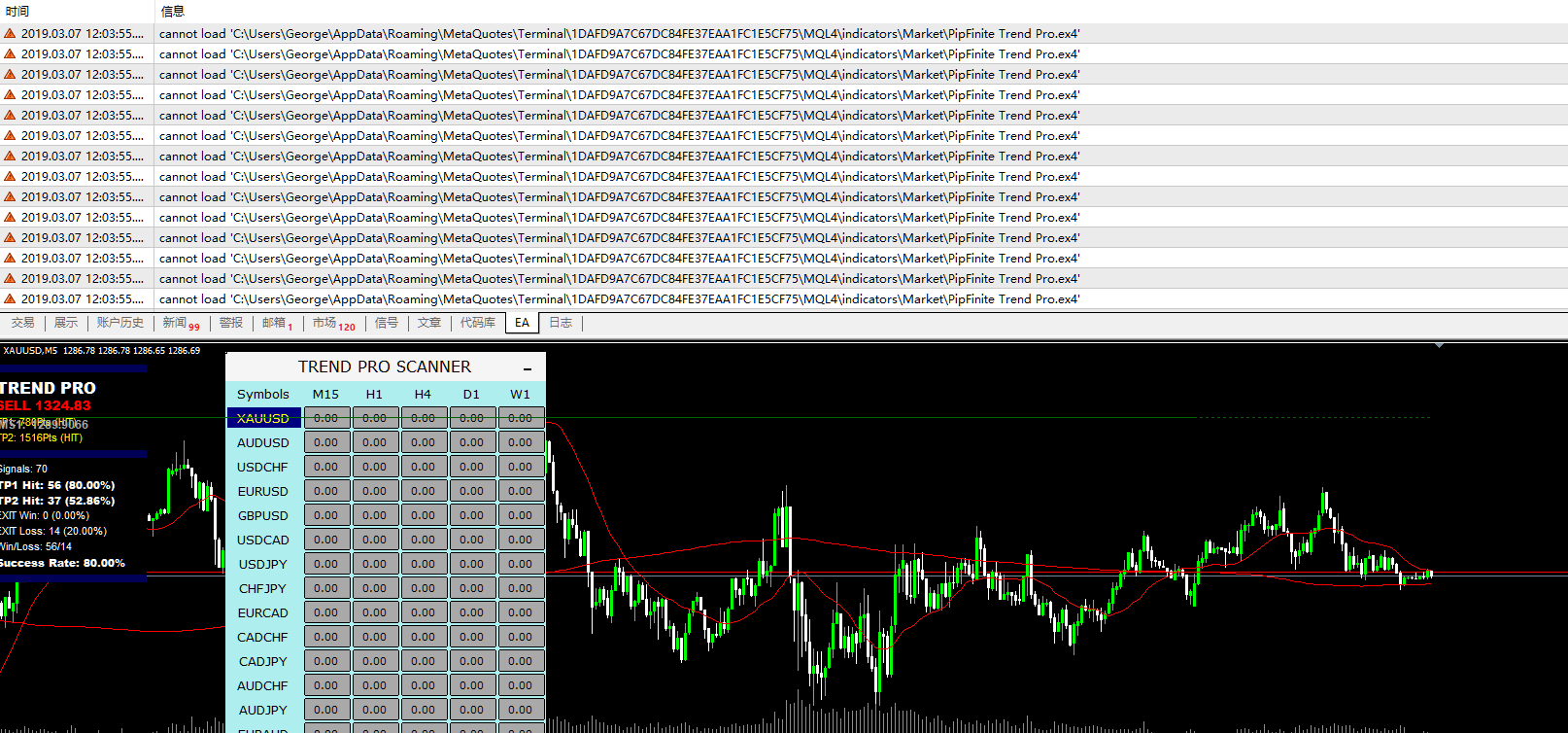Open GBPUSD D1 scanner cell

(472, 515)
